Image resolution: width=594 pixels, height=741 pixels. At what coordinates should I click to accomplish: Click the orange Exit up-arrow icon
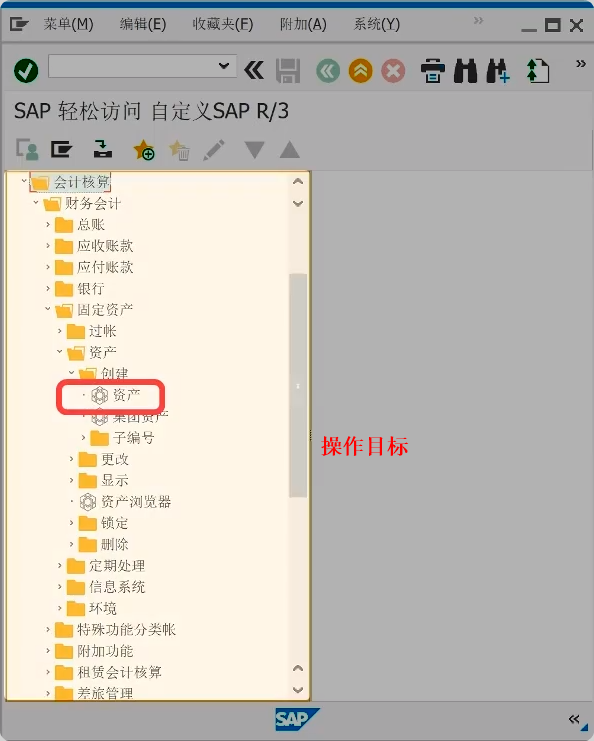[x=361, y=71]
